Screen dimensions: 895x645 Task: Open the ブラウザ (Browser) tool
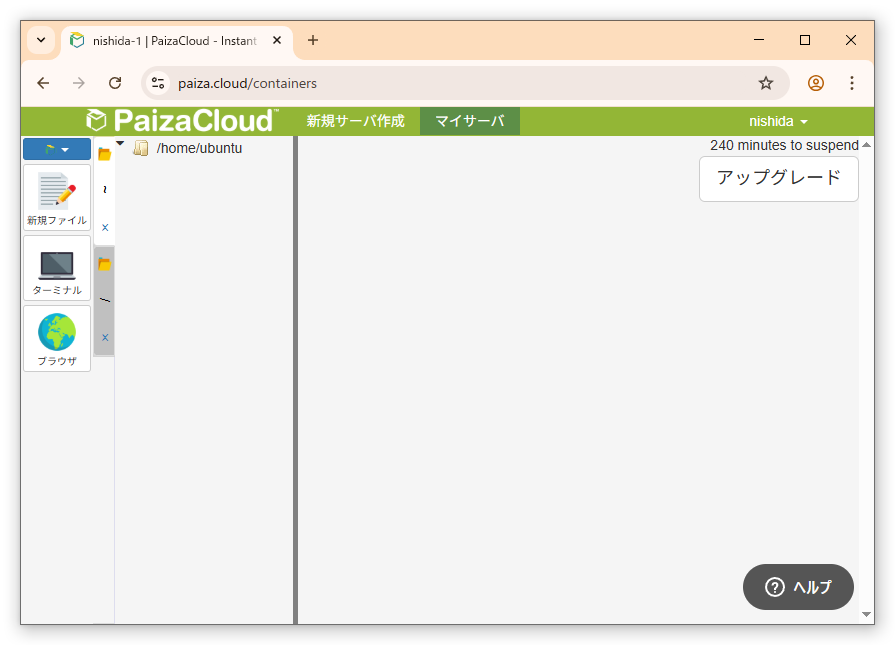point(56,338)
